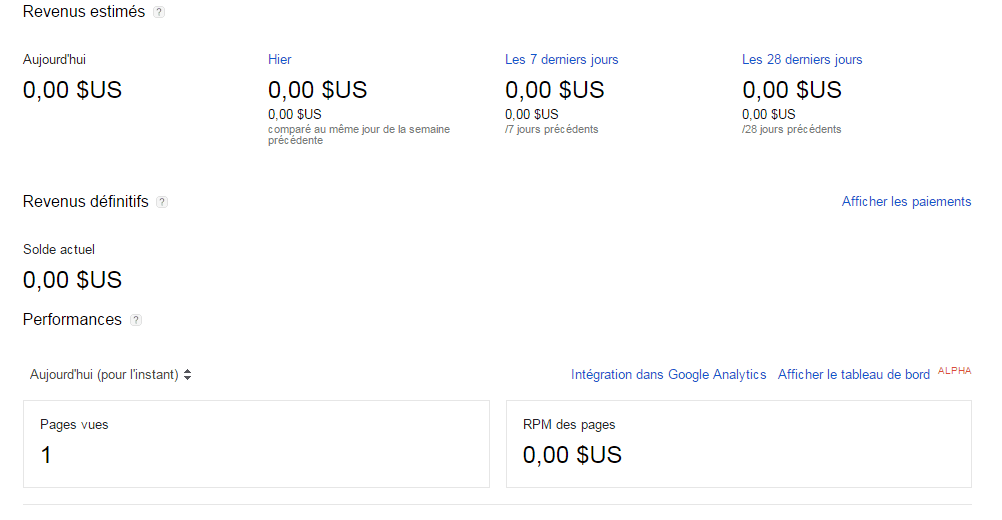The width and height of the screenshot is (1002, 520).
Task: Open the Hier revenue report link
Action: (280, 60)
